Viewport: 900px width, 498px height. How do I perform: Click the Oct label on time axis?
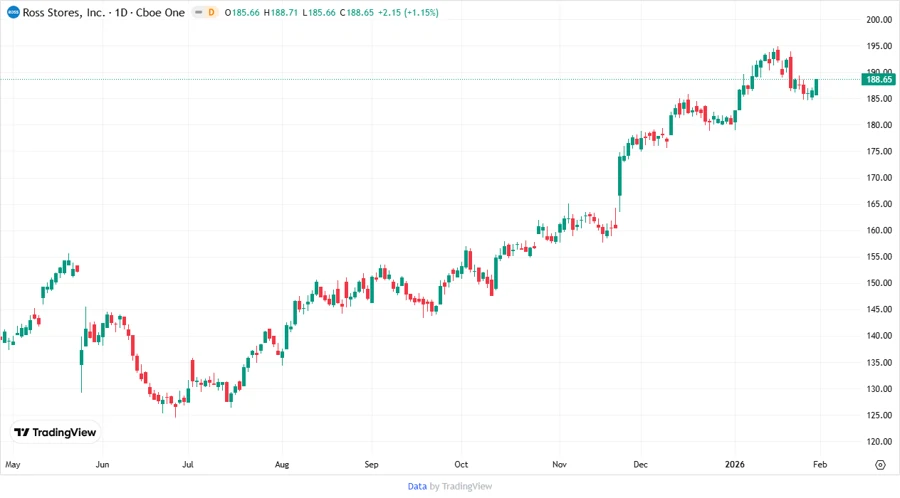click(461, 465)
